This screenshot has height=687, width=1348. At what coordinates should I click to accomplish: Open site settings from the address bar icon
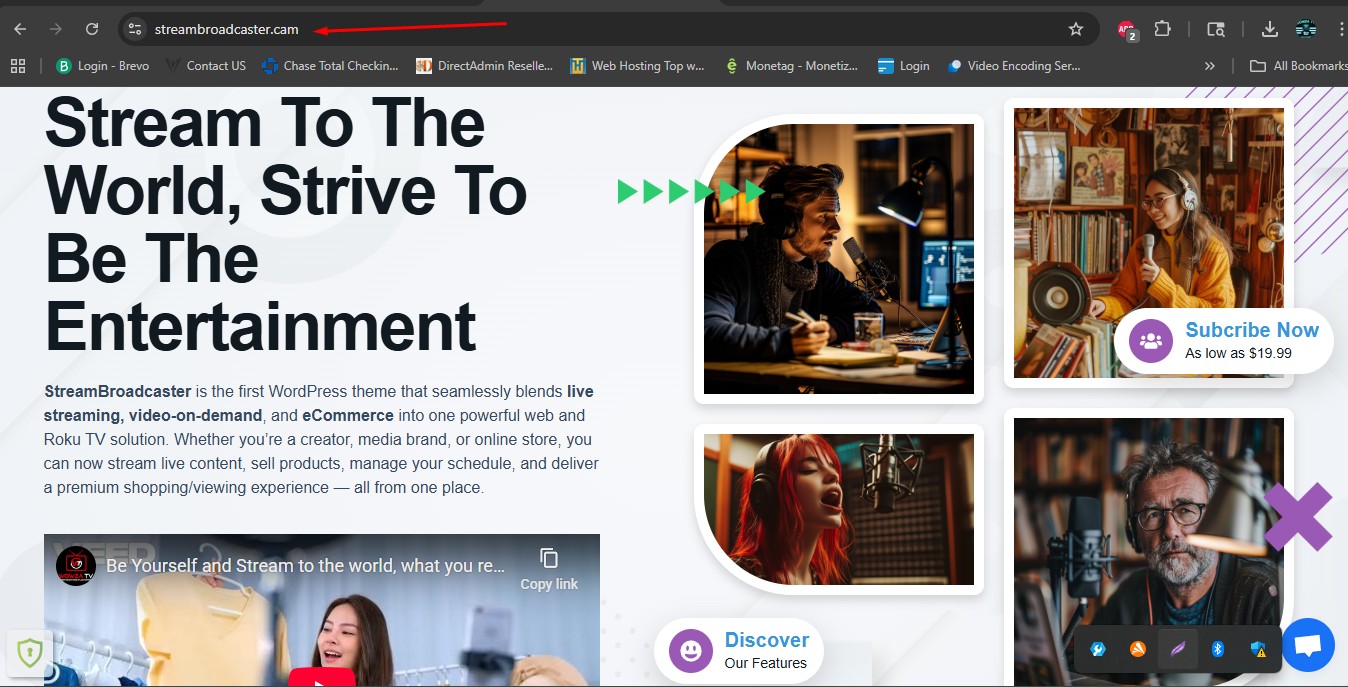[134, 29]
